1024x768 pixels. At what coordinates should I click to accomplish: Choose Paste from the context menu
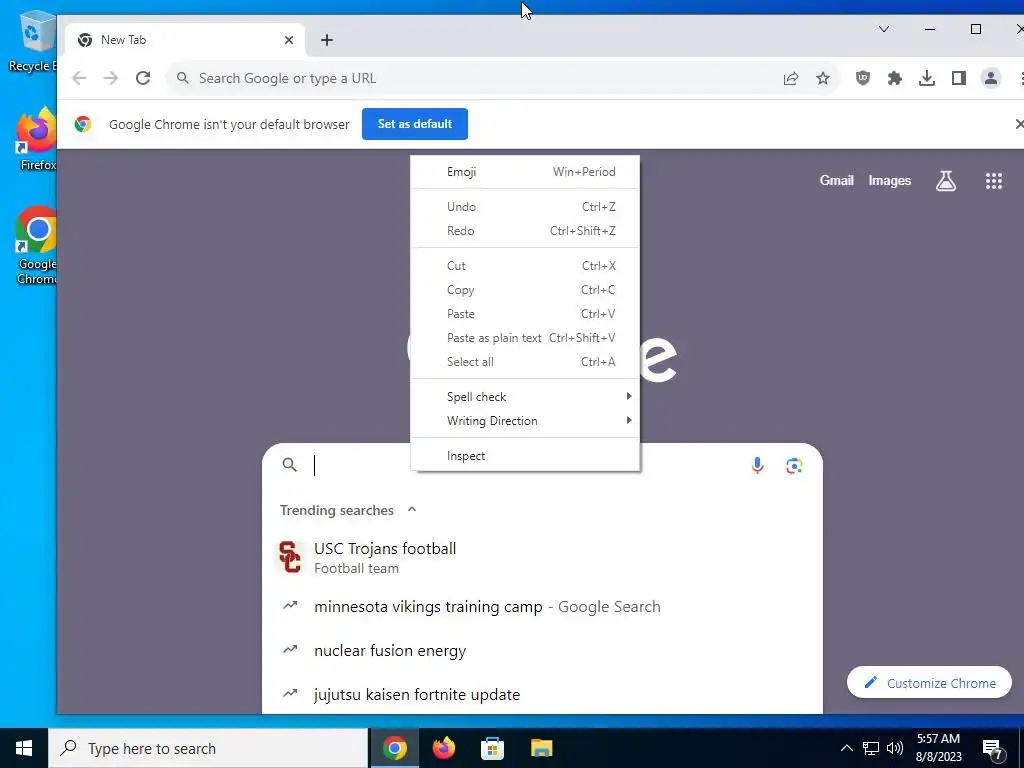point(525,314)
